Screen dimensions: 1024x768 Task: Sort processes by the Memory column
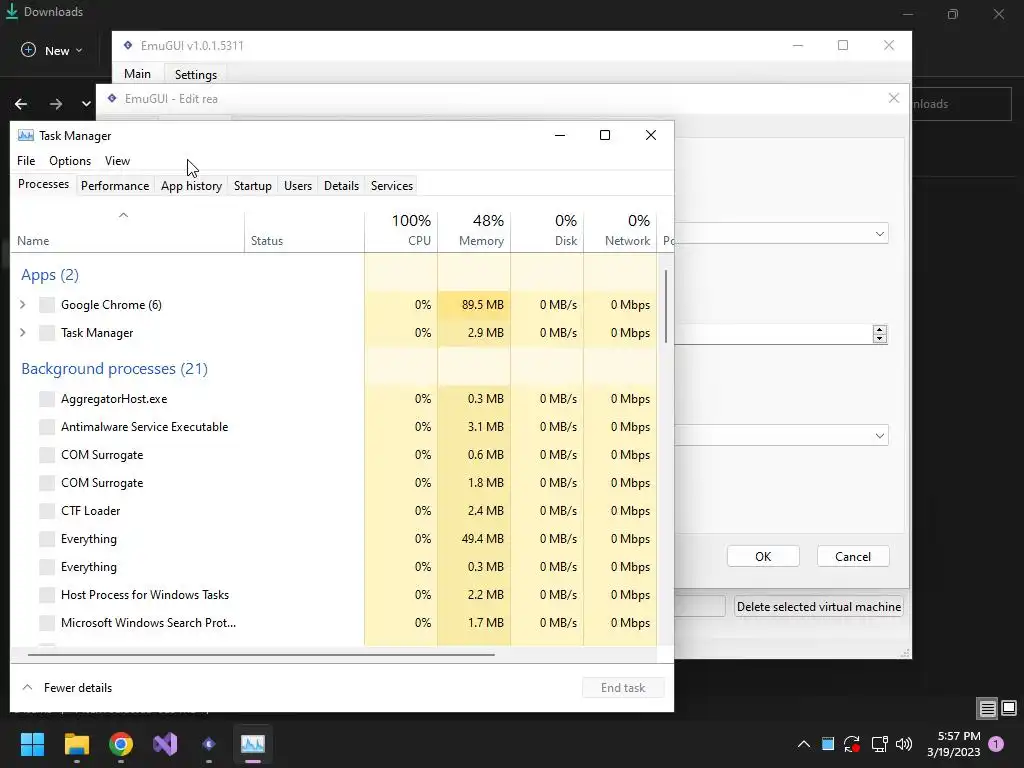click(474, 231)
